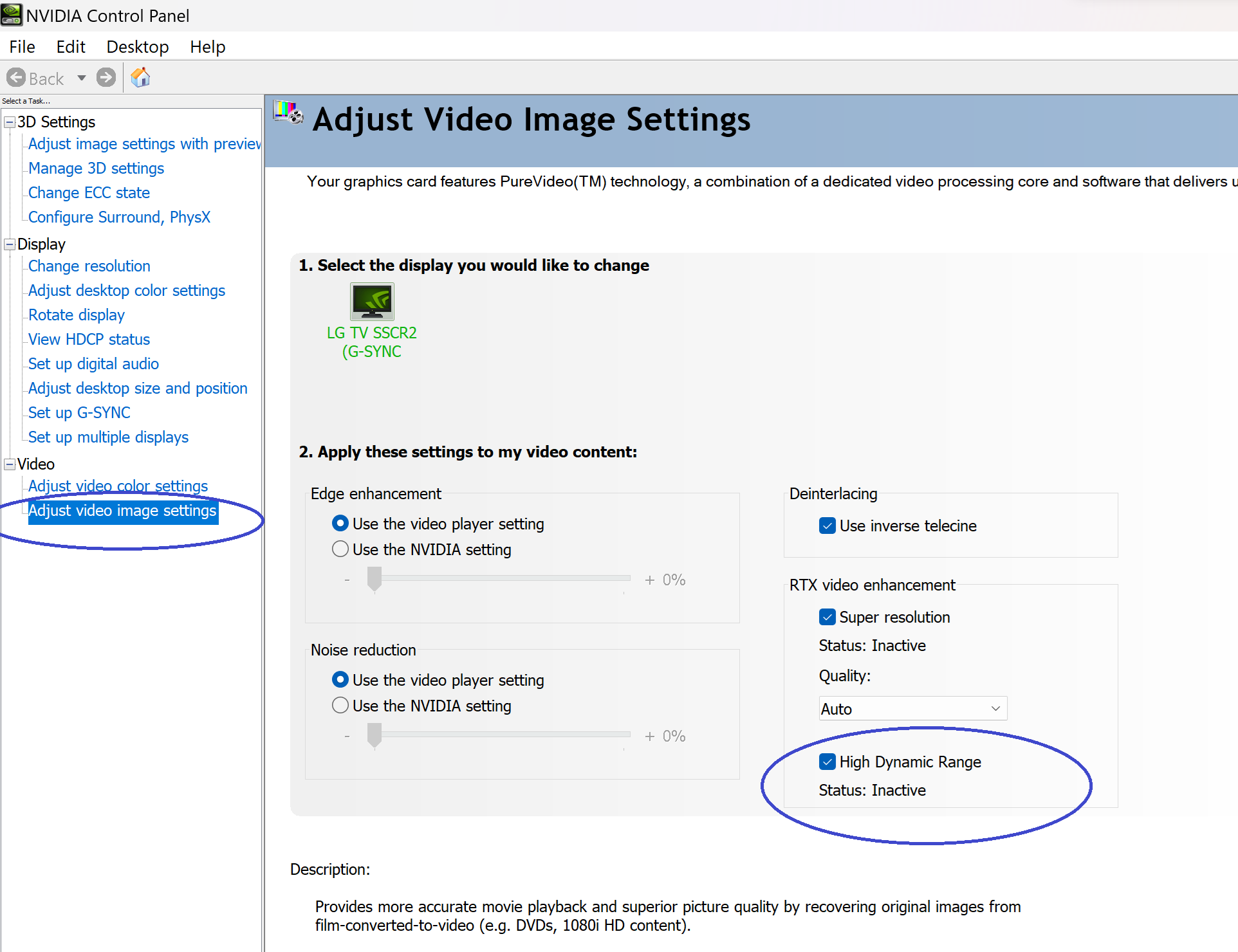Disable the Super resolution checkbox
The image size is (1238, 952).
point(827,618)
